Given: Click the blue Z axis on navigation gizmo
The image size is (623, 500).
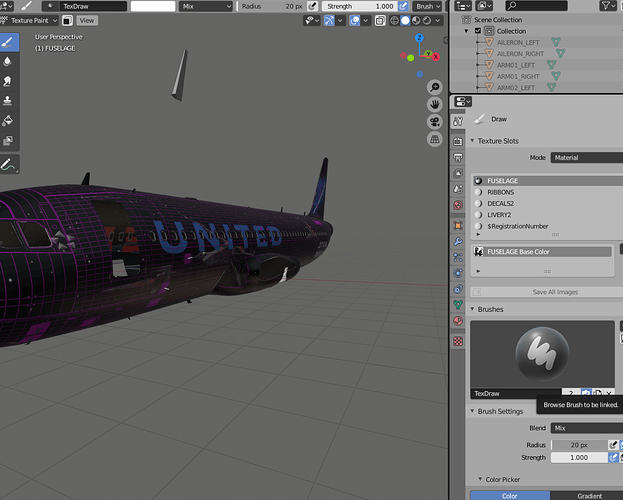Looking at the screenshot, I should pos(419,38).
